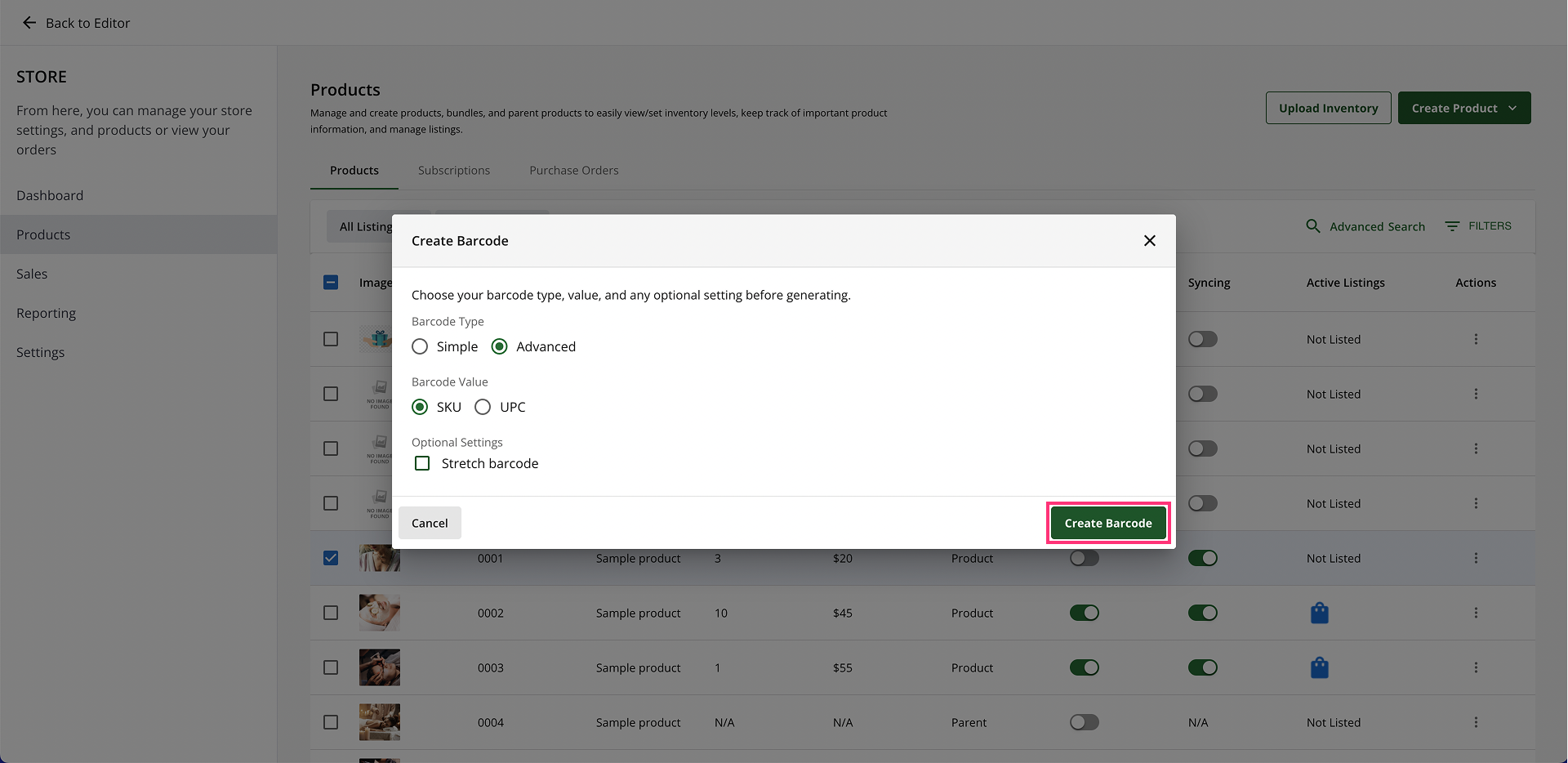
Task: Uncheck the product 0001 row checkbox
Action: click(x=331, y=558)
